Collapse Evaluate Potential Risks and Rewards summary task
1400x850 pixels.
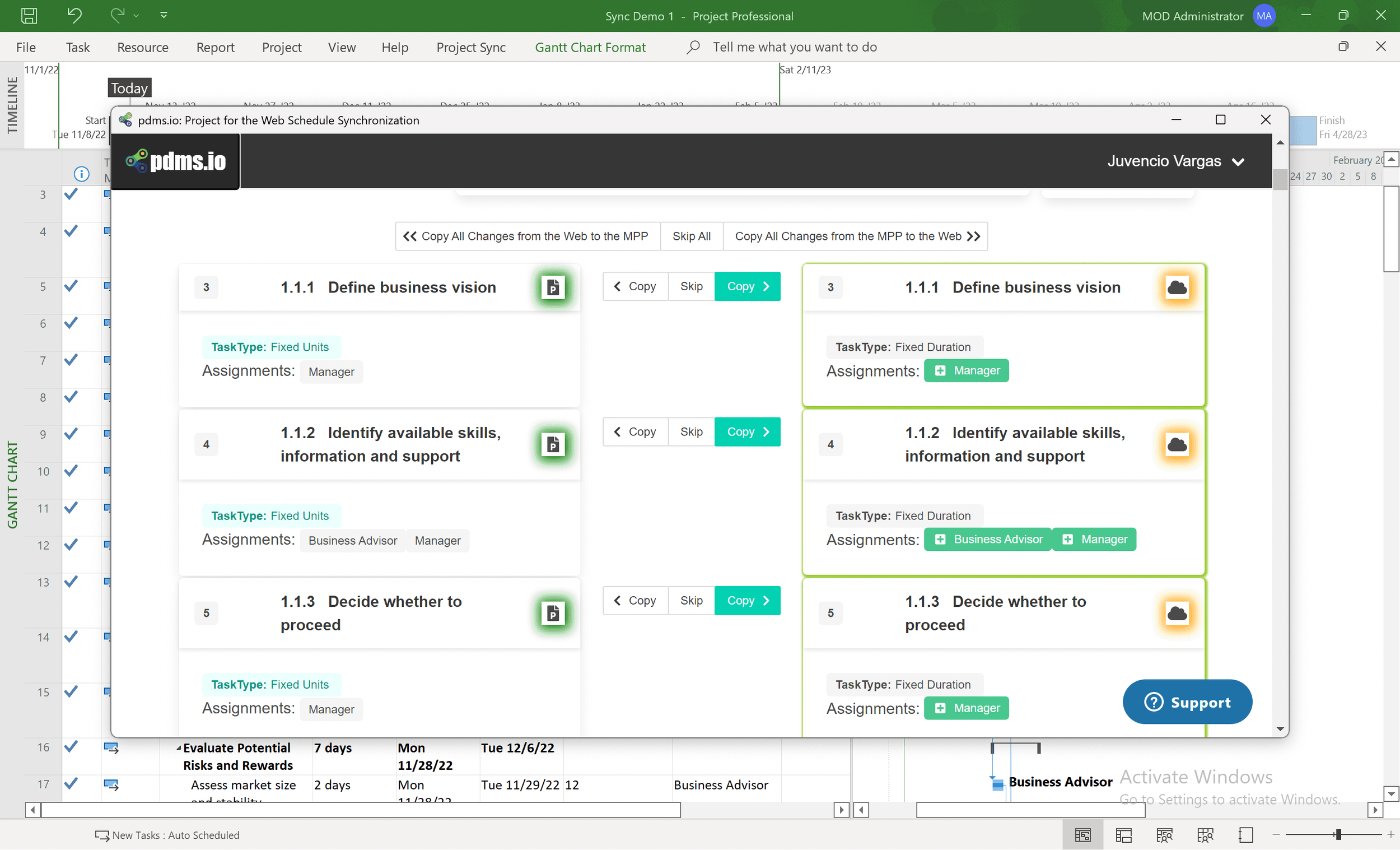click(x=179, y=748)
